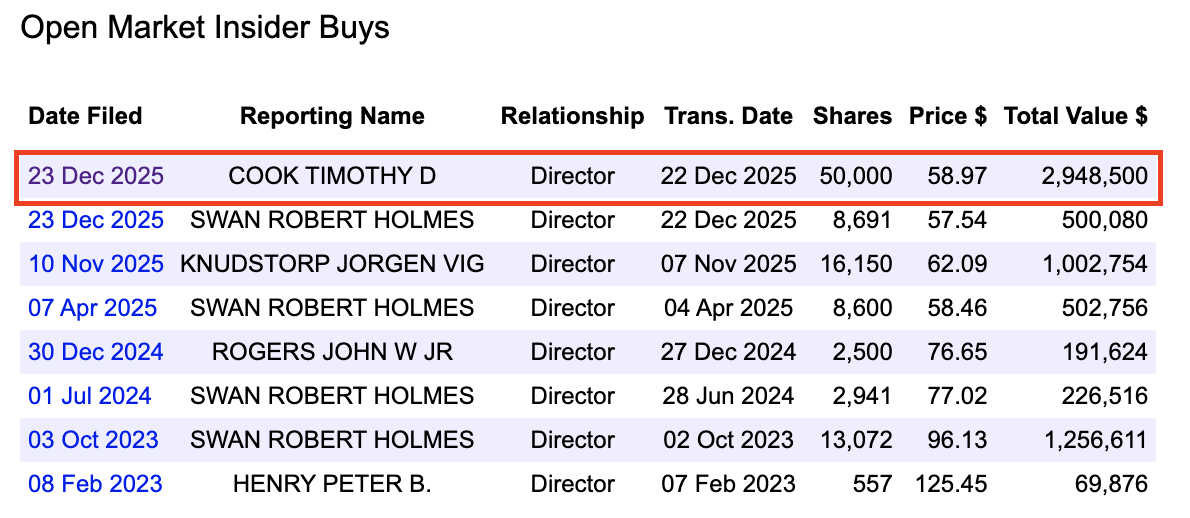This screenshot has height=518, width=1190.
Task: Click the 10 Nov 2025 filing date link
Action: tap(96, 264)
